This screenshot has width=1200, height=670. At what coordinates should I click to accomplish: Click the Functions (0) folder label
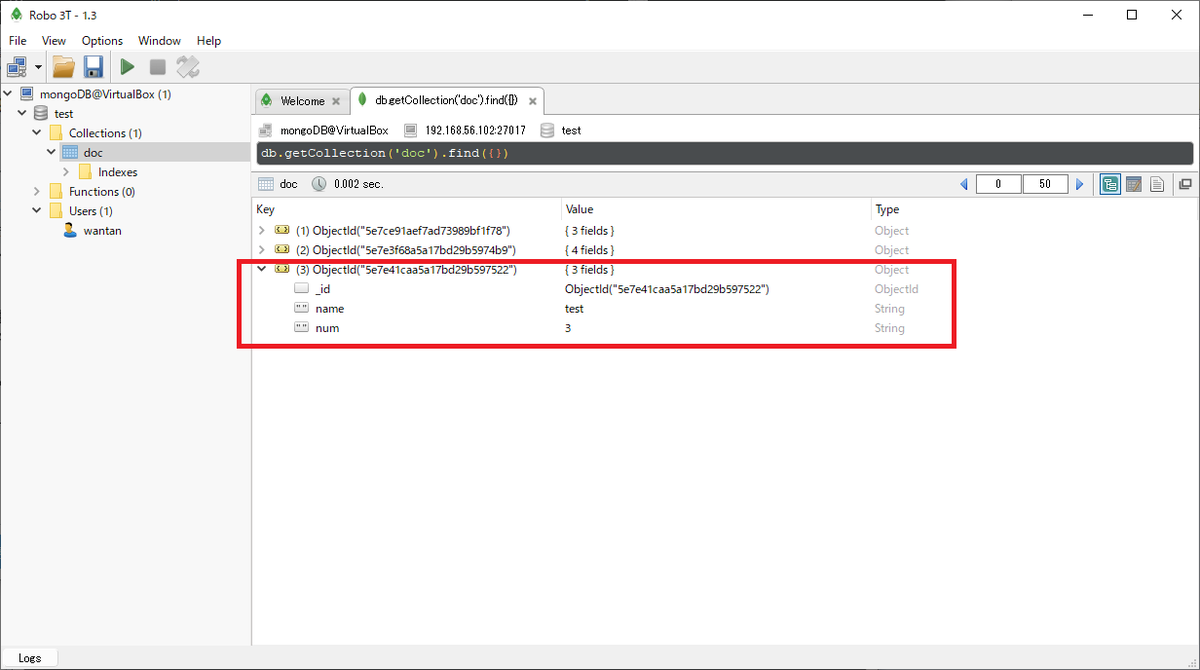[x=102, y=192]
